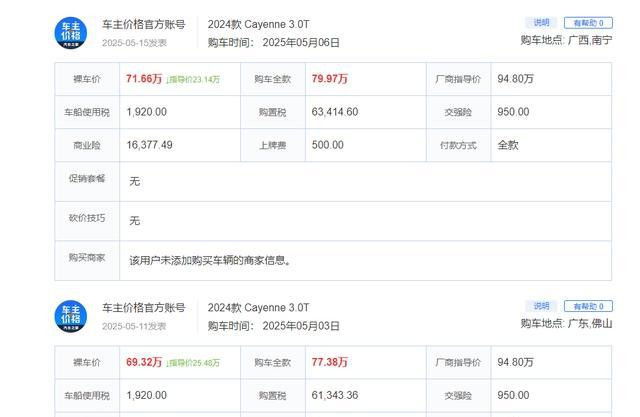Select the 79.97万 full purchase price
The width and height of the screenshot is (640, 417).
tap(329, 78)
